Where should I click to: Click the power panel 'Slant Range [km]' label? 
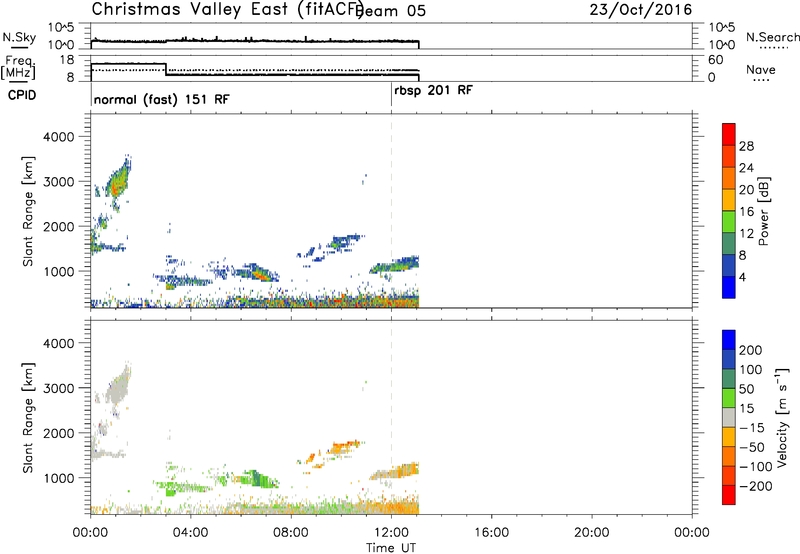28,211
